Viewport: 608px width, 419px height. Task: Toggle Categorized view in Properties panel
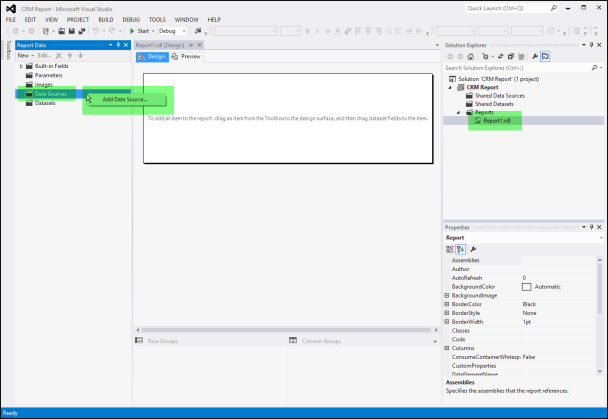(450, 249)
